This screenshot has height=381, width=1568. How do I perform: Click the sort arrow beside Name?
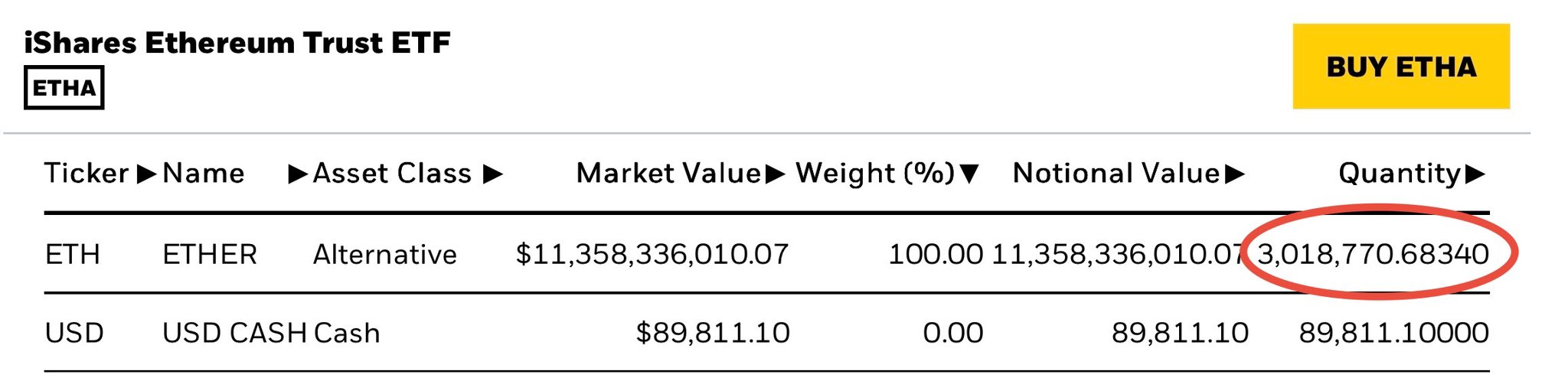point(297,174)
